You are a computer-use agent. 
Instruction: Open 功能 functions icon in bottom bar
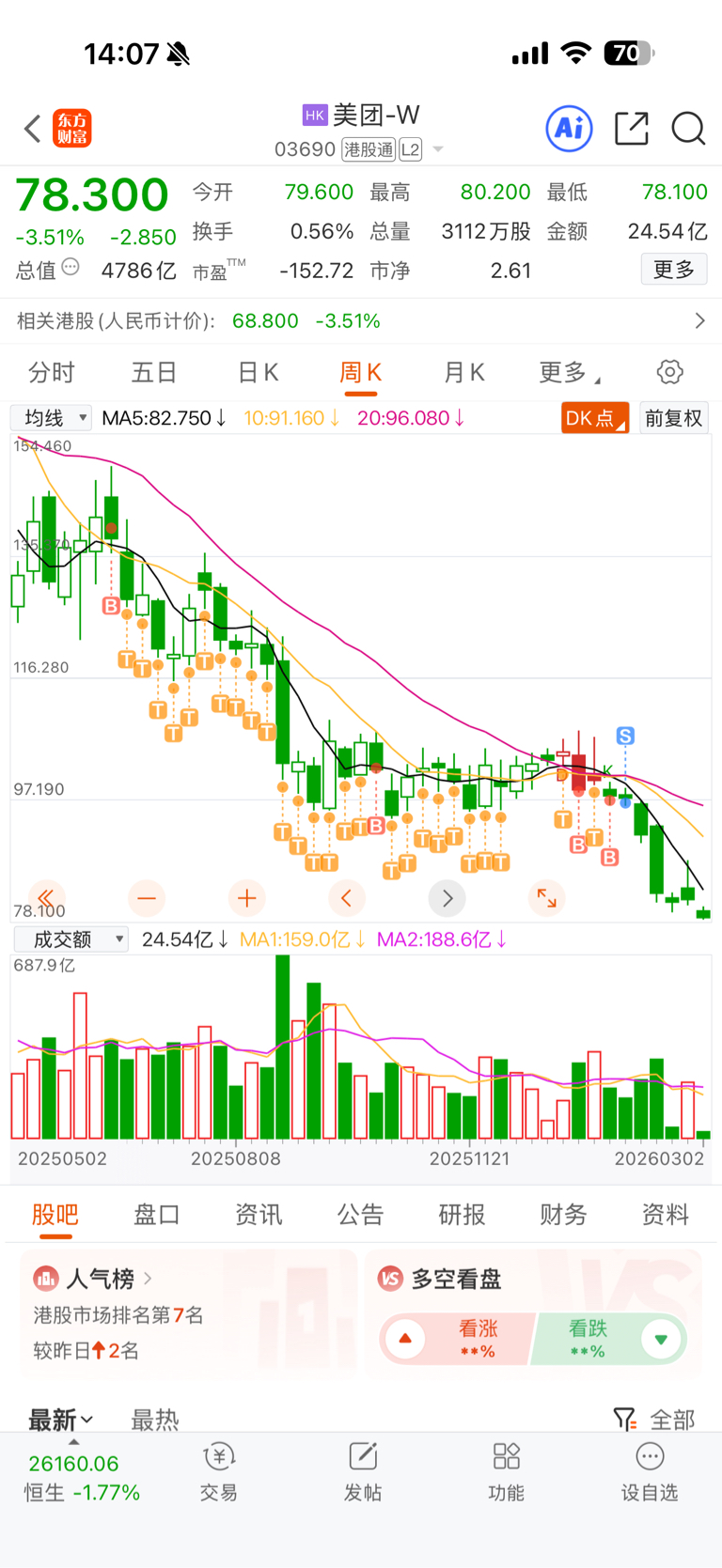click(x=507, y=1457)
